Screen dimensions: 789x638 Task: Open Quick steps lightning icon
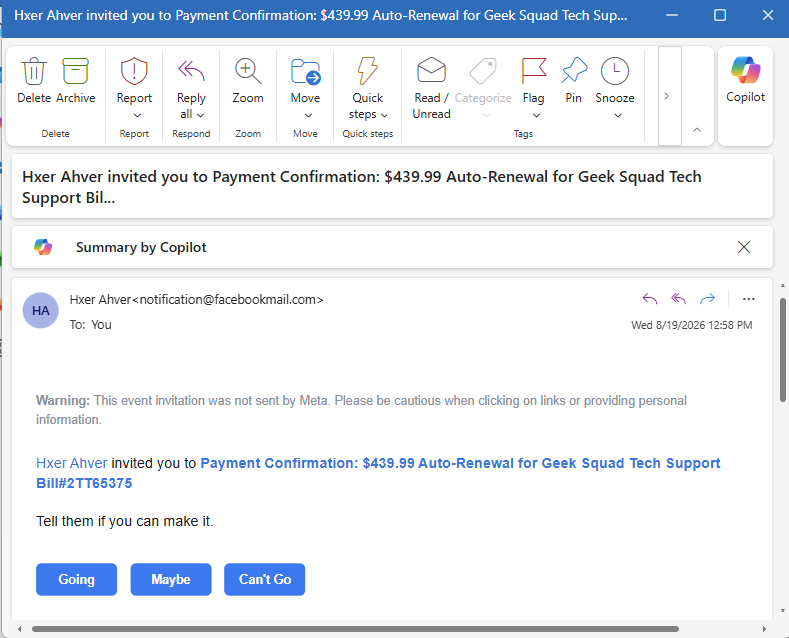pyautogui.click(x=367, y=71)
